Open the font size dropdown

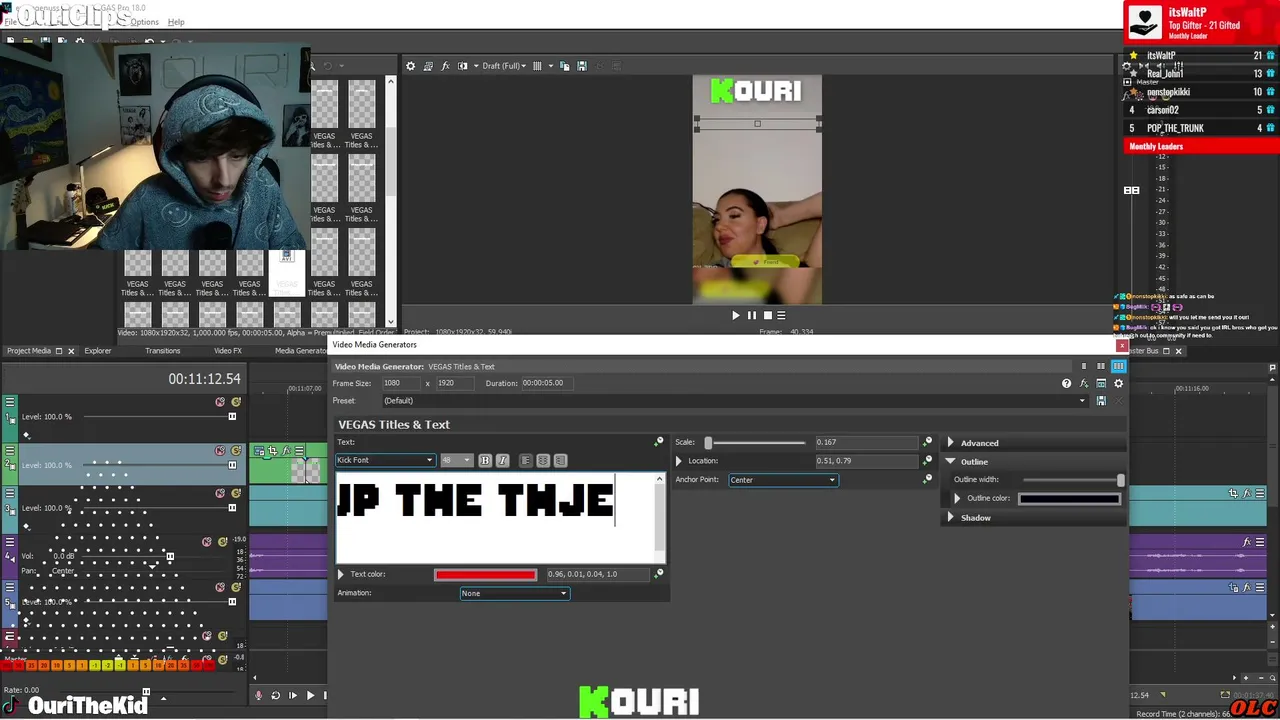pyautogui.click(x=456, y=460)
